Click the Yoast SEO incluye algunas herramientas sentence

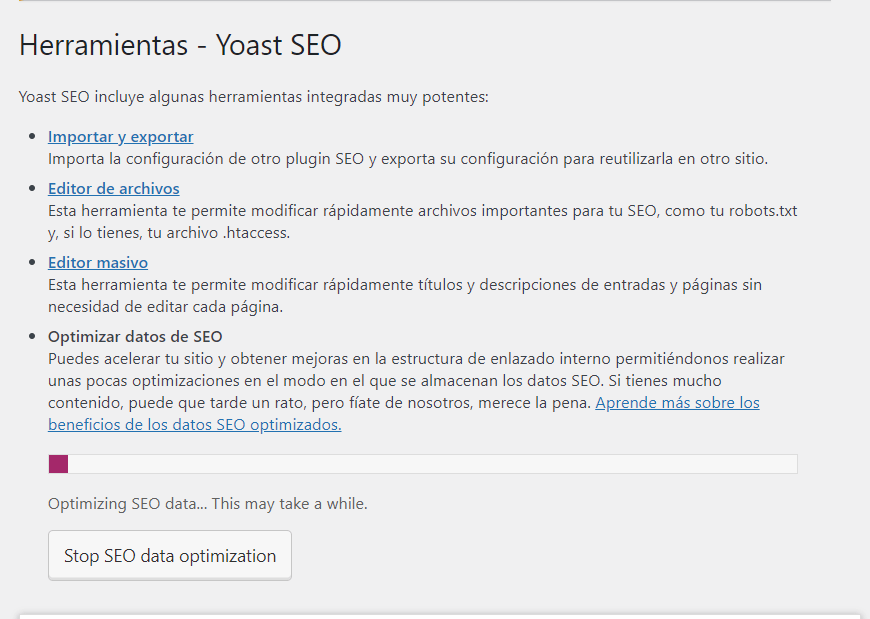(254, 97)
